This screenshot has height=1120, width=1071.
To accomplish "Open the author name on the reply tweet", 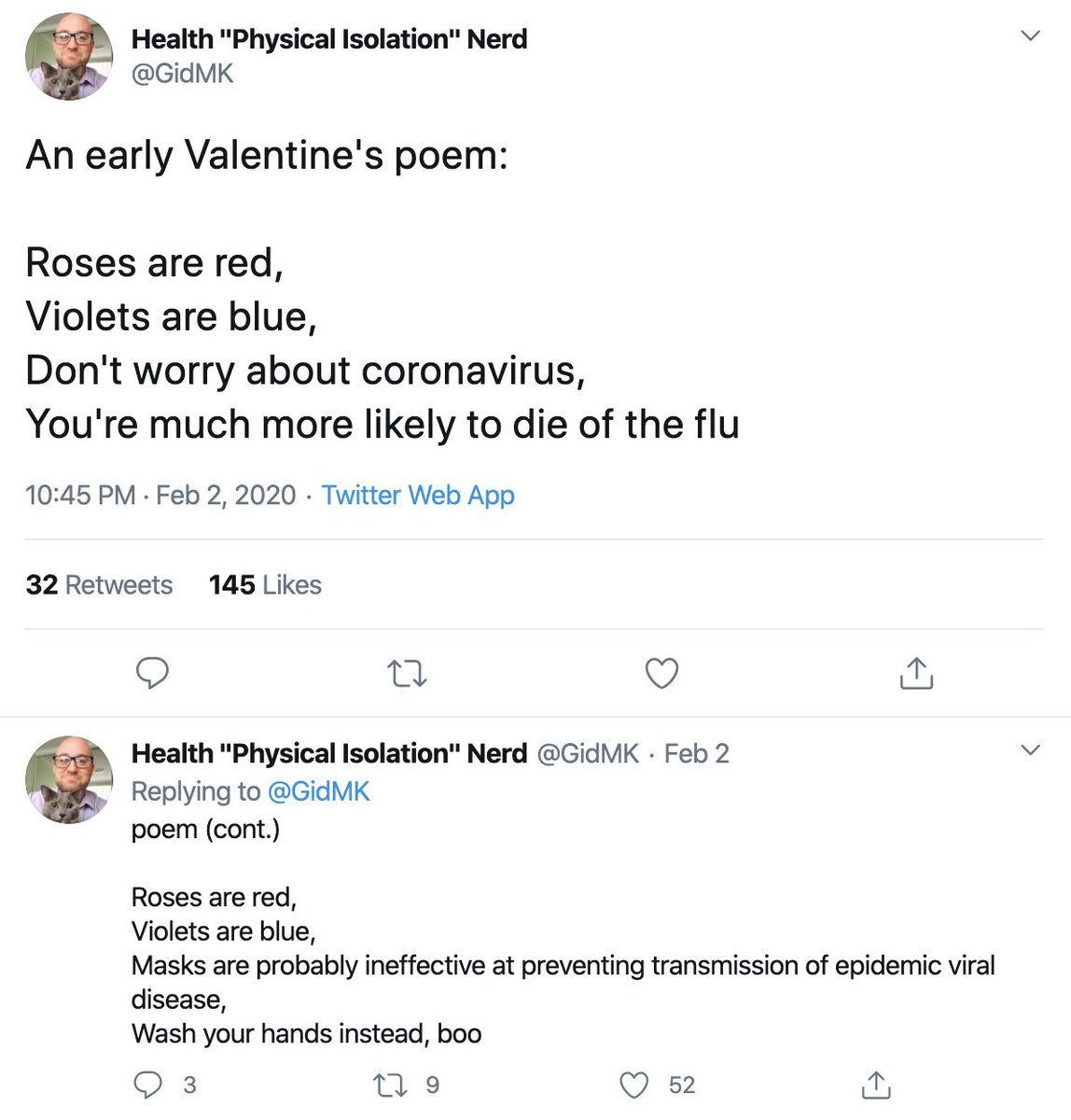I will (328, 753).
